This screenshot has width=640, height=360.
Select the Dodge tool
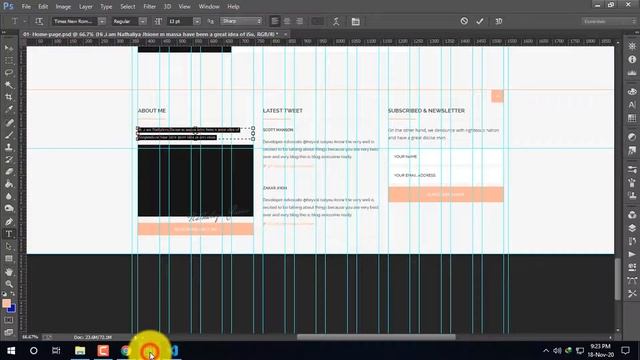point(9,209)
